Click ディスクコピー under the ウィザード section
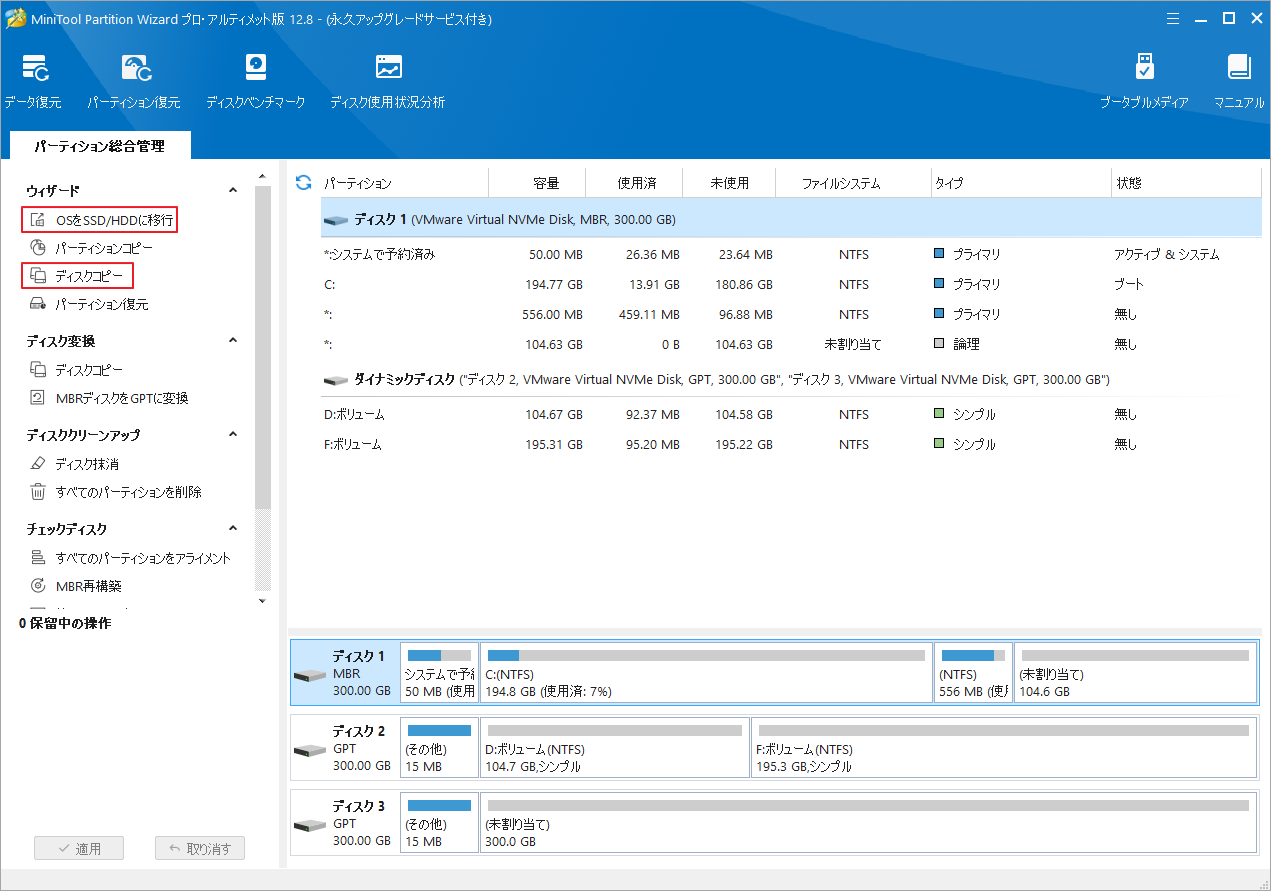The height and width of the screenshot is (891, 1271). click(x=78, y=275)
